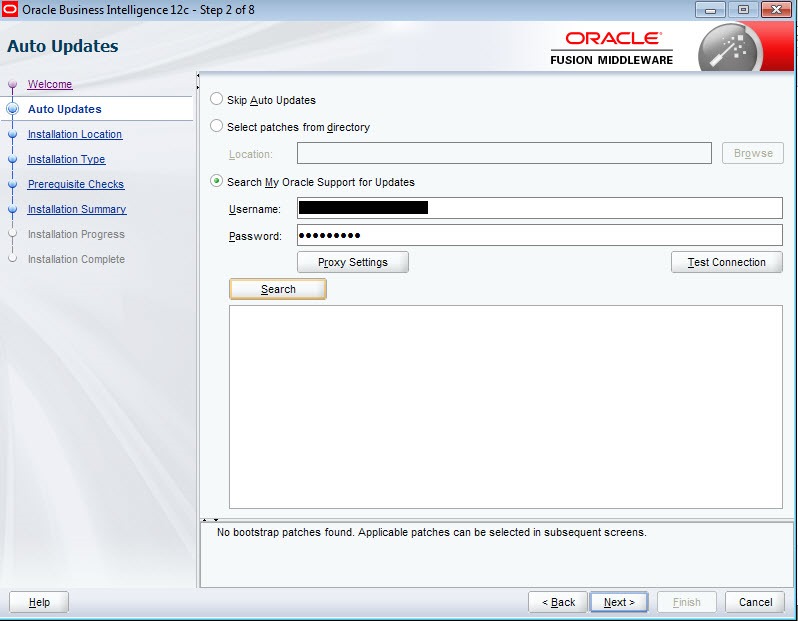Image resolution: width=798 pixels, height=621 pixels.
Task: Click the Oracle Fusion Middleware logo
Action: tap(612, 48)
